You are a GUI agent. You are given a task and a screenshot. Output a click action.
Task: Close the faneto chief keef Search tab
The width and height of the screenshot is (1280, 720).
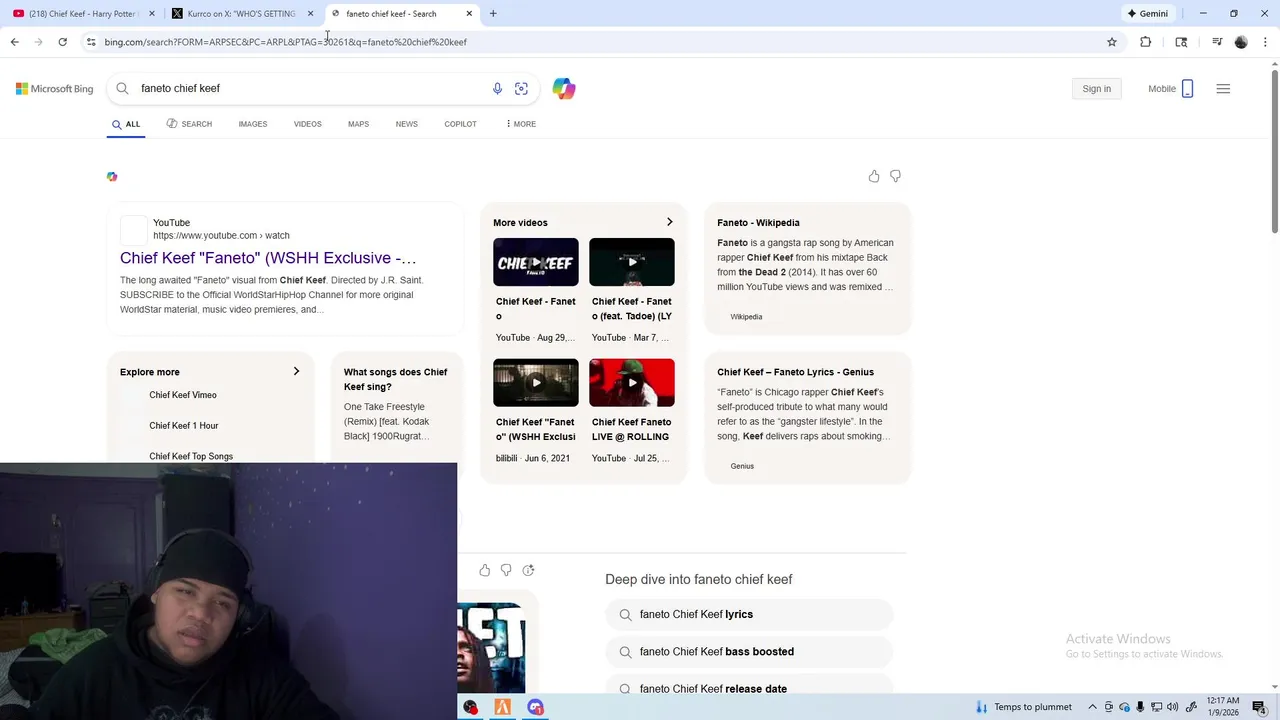click(469, 14)
